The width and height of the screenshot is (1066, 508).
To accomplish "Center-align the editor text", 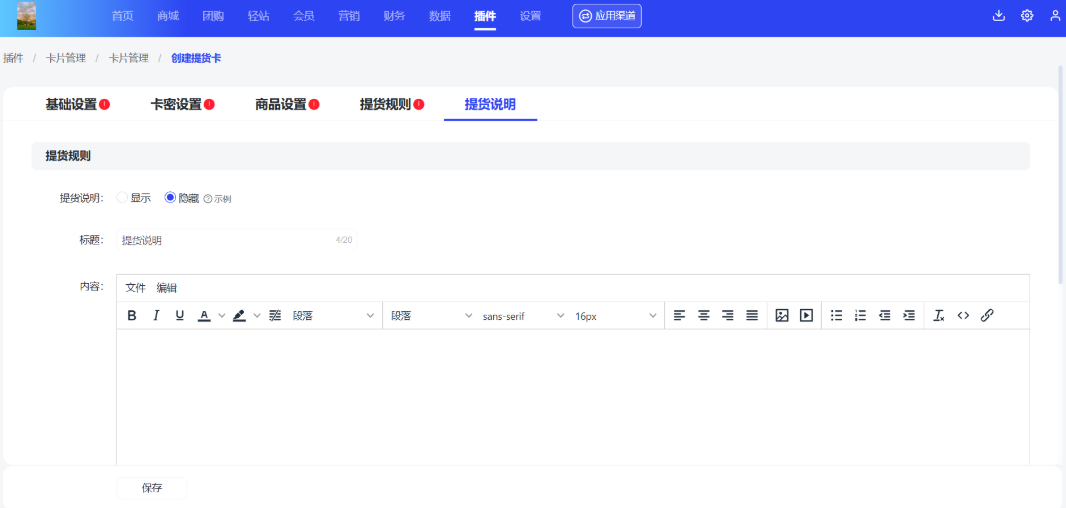I will [704, 316].
